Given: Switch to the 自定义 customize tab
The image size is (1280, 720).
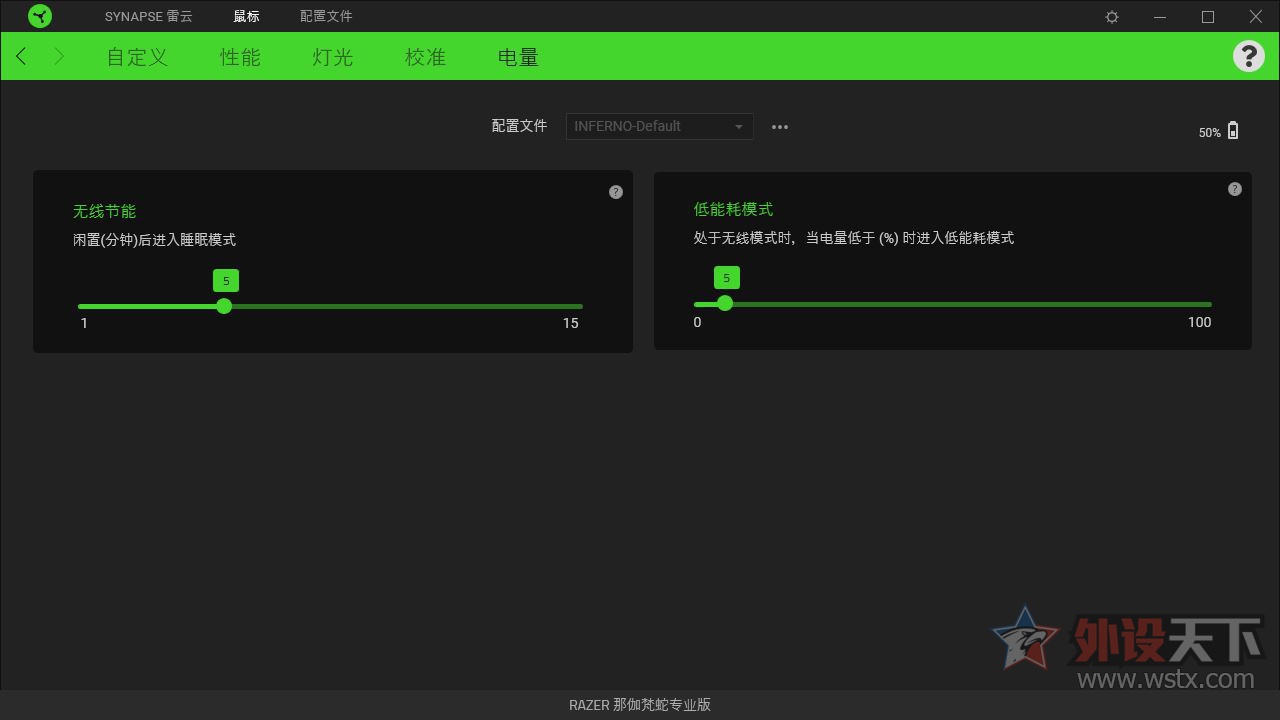Looking at the screenshot, I should click(x=136, y=57).
